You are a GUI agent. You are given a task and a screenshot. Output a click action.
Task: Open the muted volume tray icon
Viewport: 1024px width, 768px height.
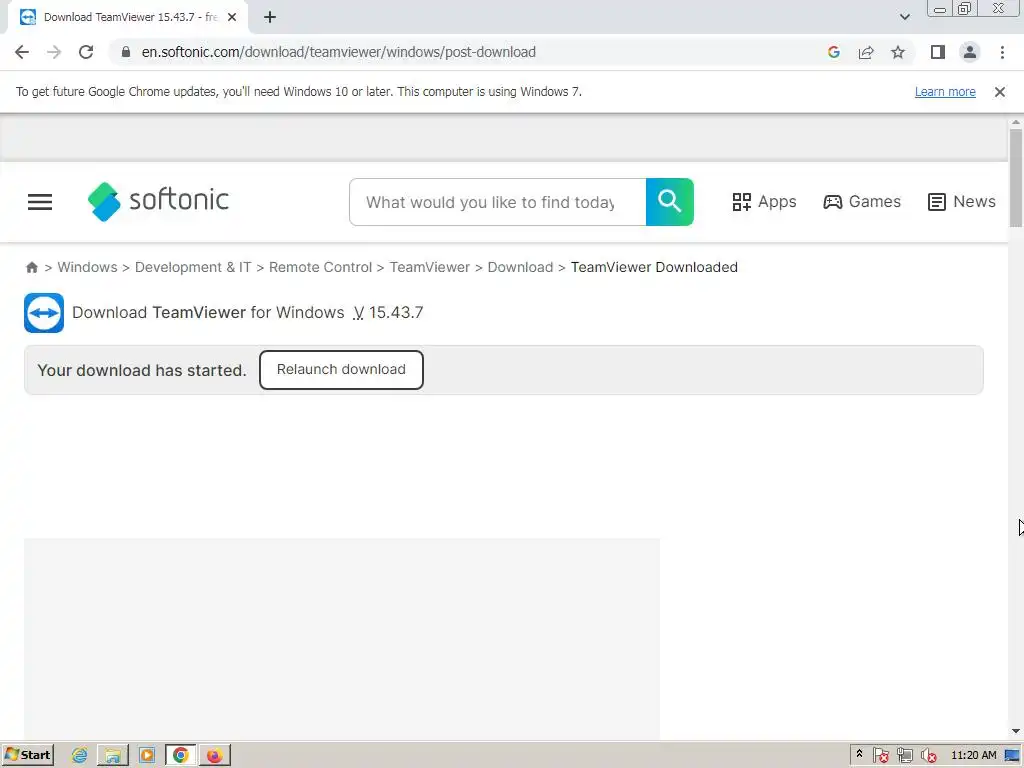(929, 756)
